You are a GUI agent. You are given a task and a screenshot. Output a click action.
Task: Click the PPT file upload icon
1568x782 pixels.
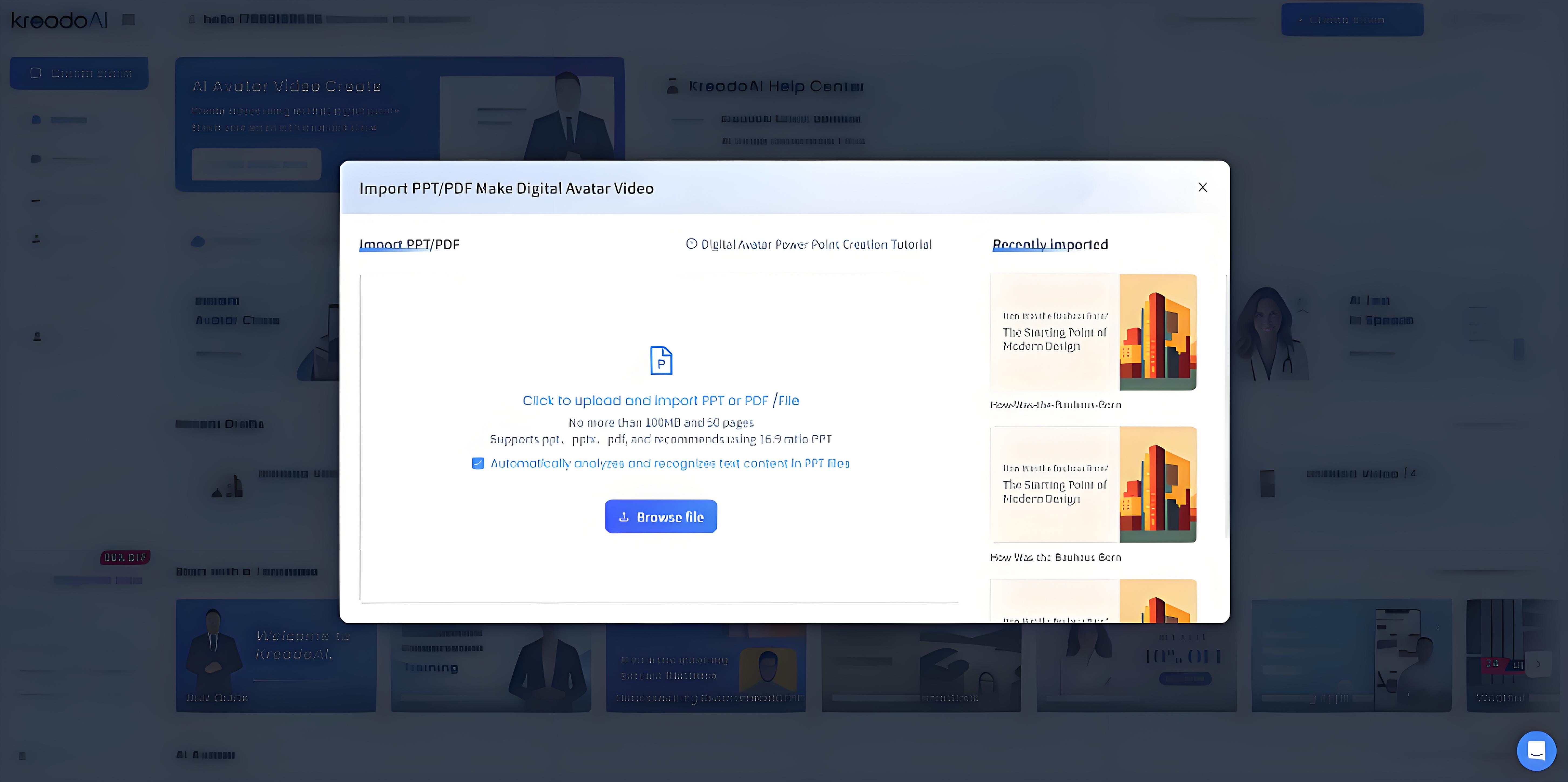(661, 360)
